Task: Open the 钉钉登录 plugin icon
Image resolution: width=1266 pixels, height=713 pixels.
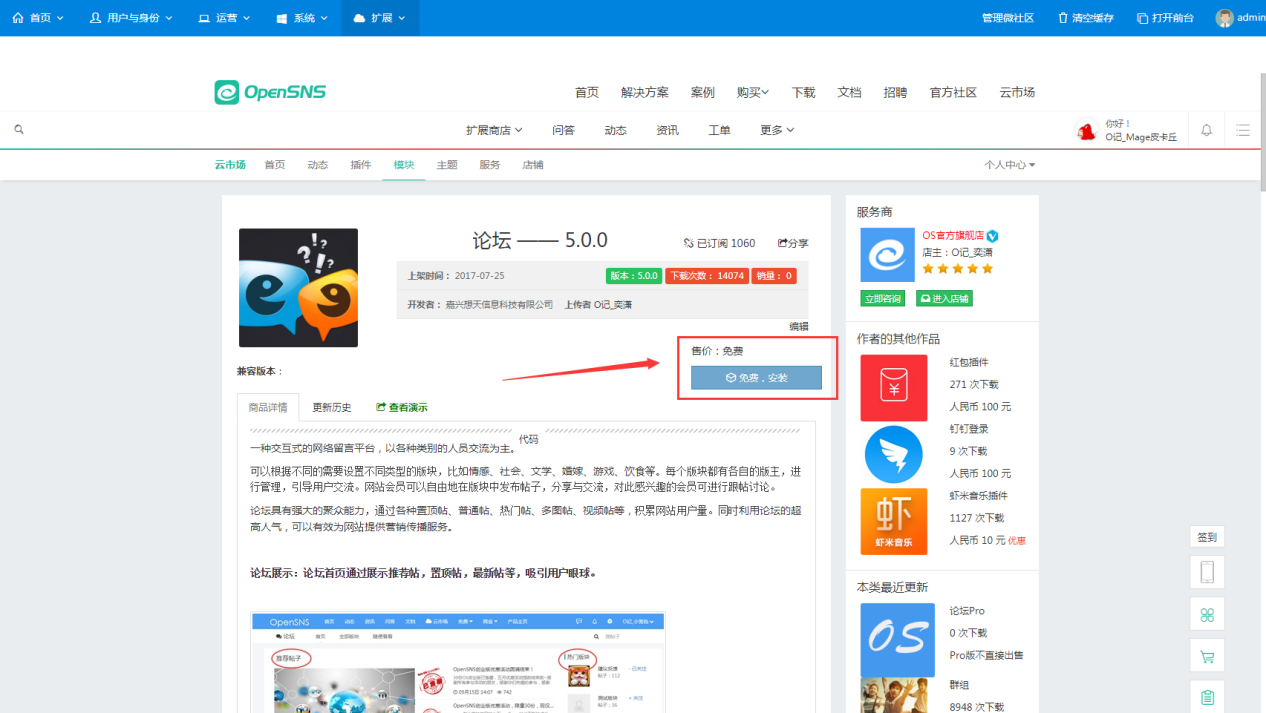Action: click(x=893, y=454)
